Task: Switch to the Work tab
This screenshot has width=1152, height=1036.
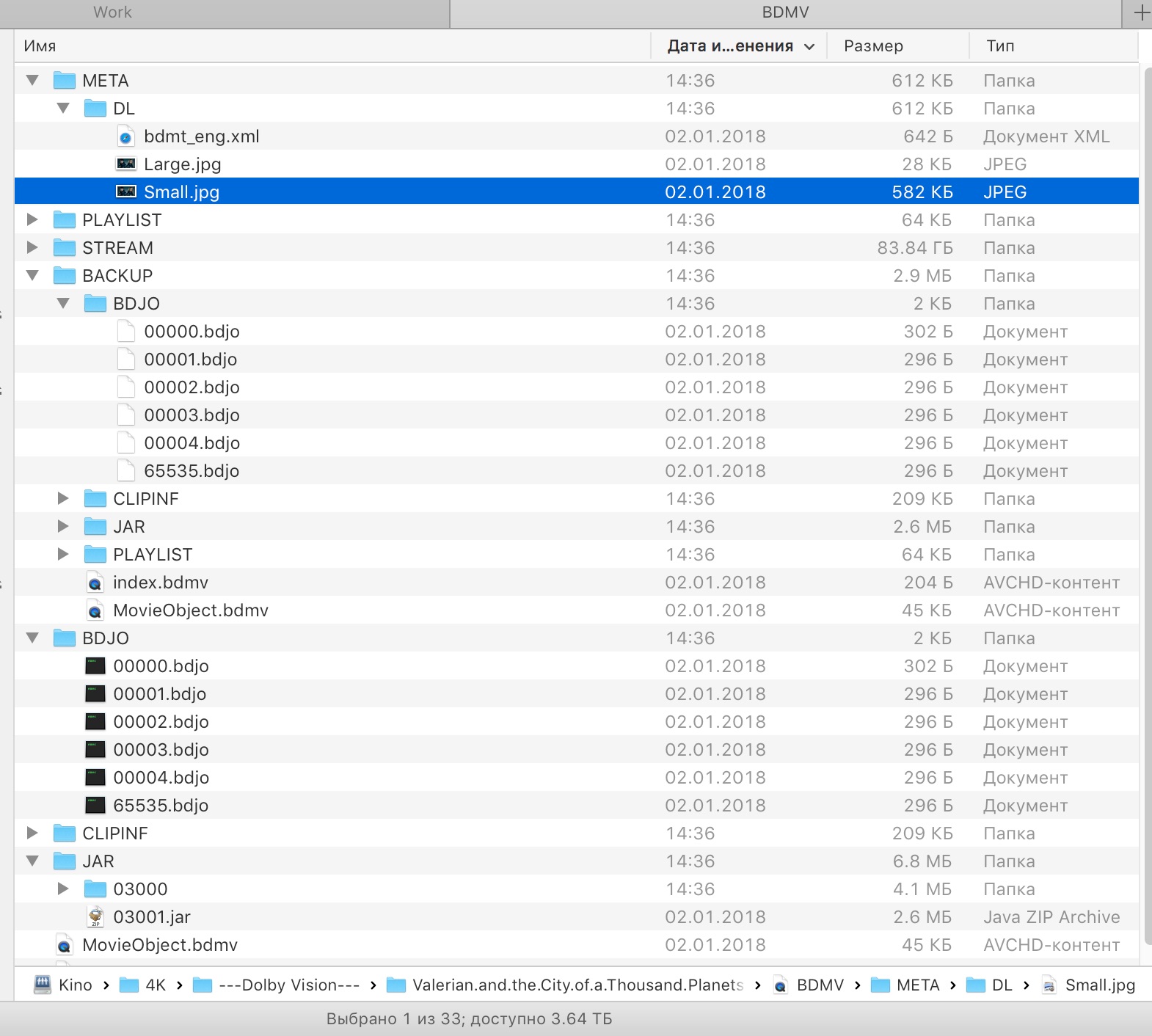Action: click(112, 12)
